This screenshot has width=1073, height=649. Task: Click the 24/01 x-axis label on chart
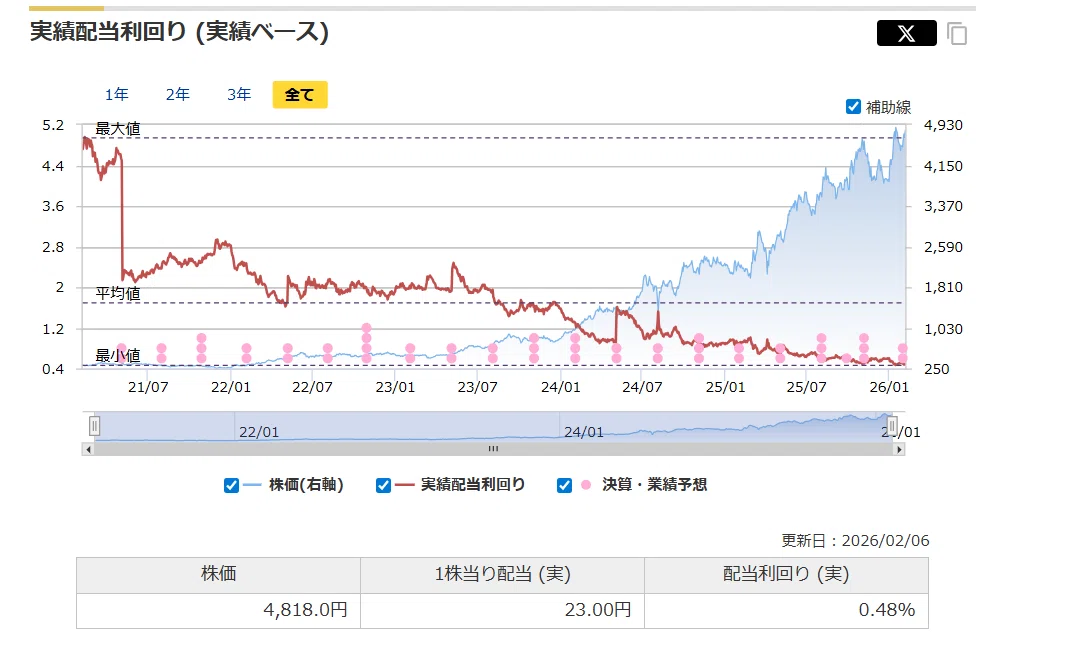(560, 387)
